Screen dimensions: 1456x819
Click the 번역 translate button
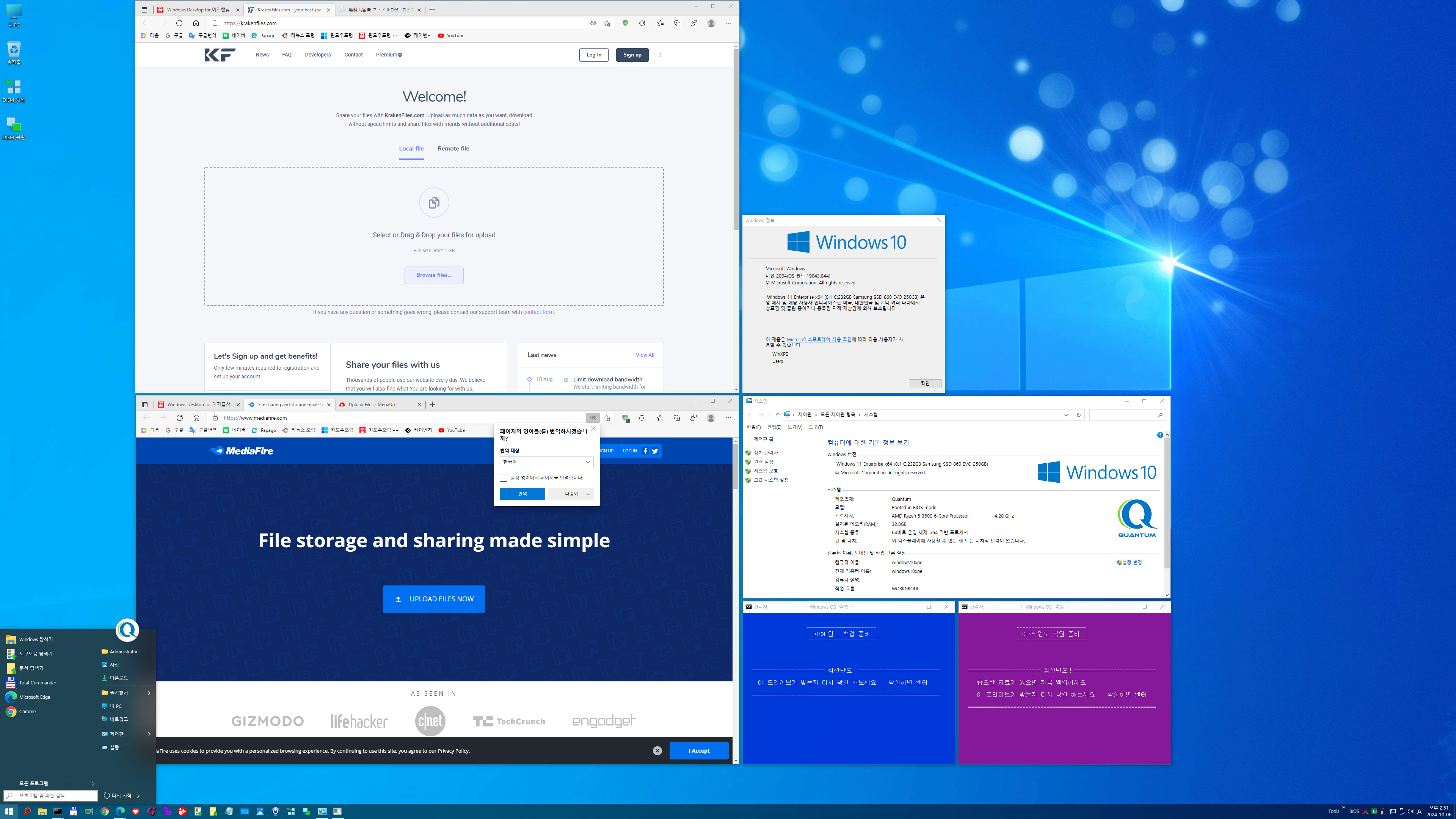522,494
